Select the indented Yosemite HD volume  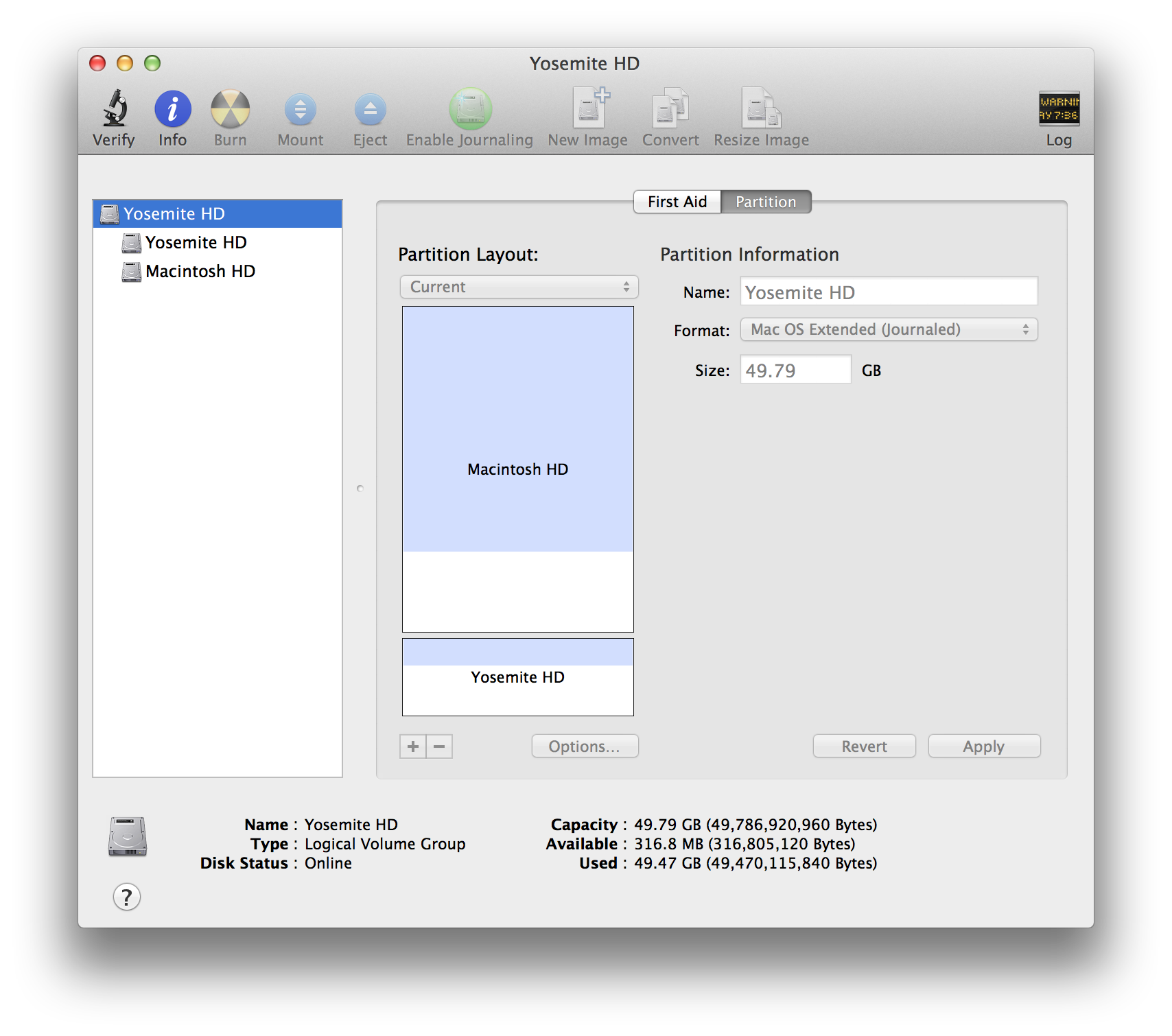point(218,243)
